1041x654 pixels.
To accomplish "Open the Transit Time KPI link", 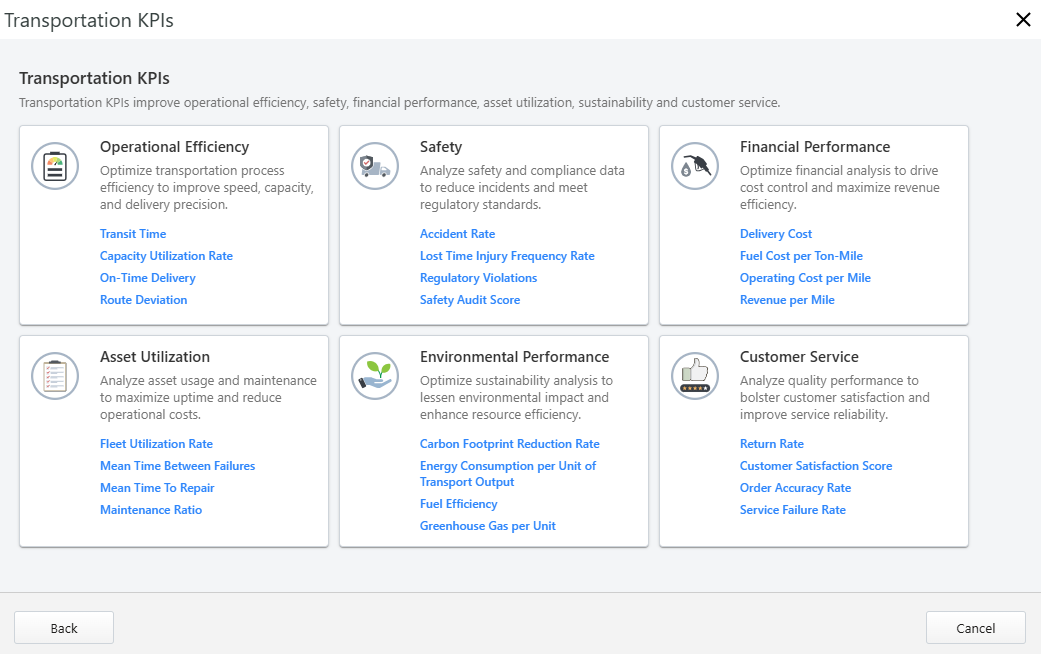I will [133, 234].
